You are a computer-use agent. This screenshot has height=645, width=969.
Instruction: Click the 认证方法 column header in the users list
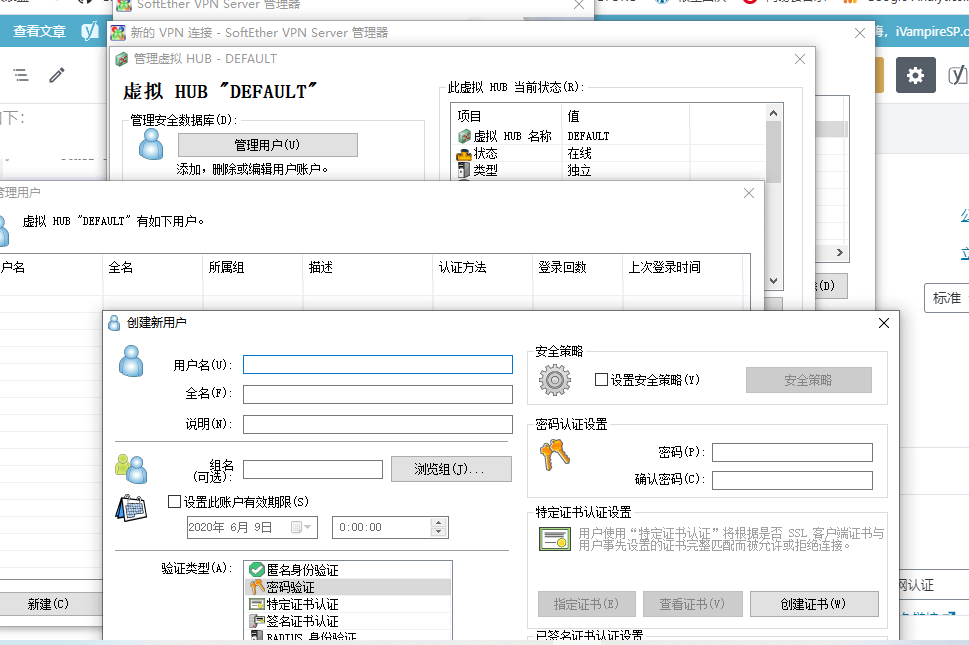click(483, 267)
